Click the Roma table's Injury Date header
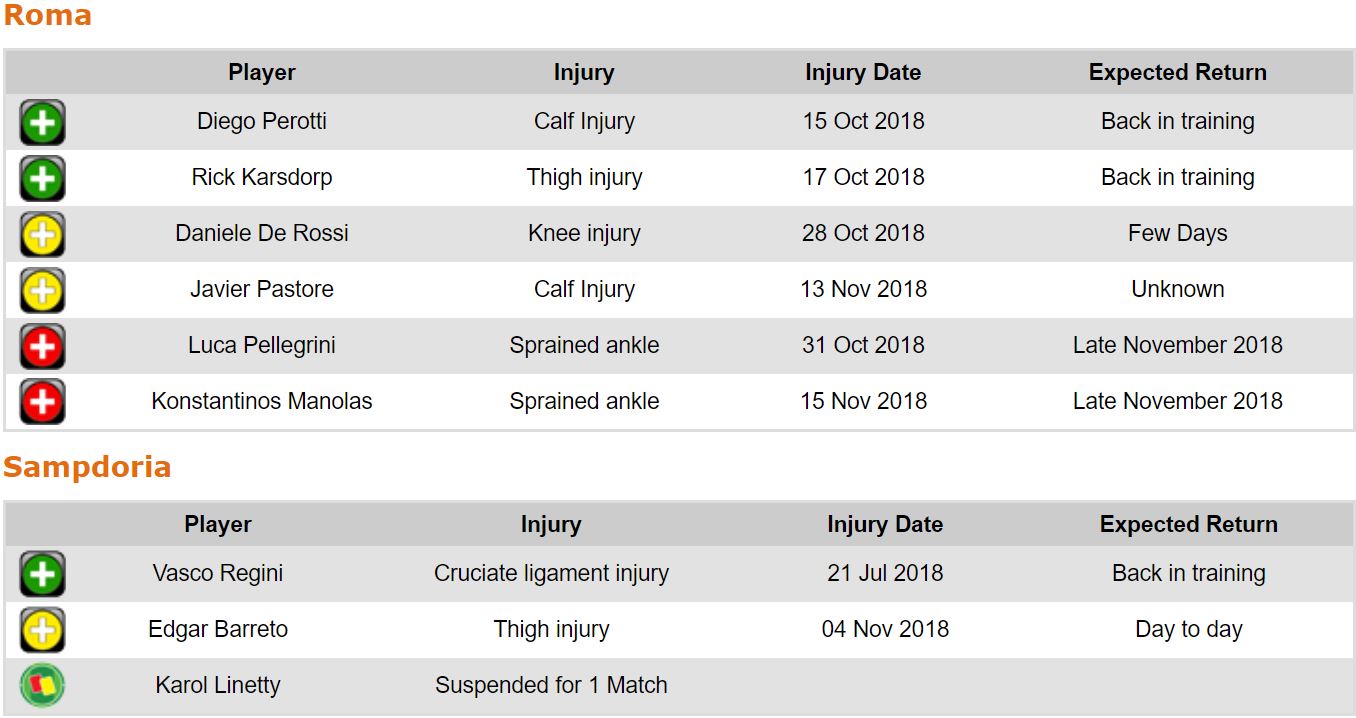The image size is (1356, 718). point(863,73)
